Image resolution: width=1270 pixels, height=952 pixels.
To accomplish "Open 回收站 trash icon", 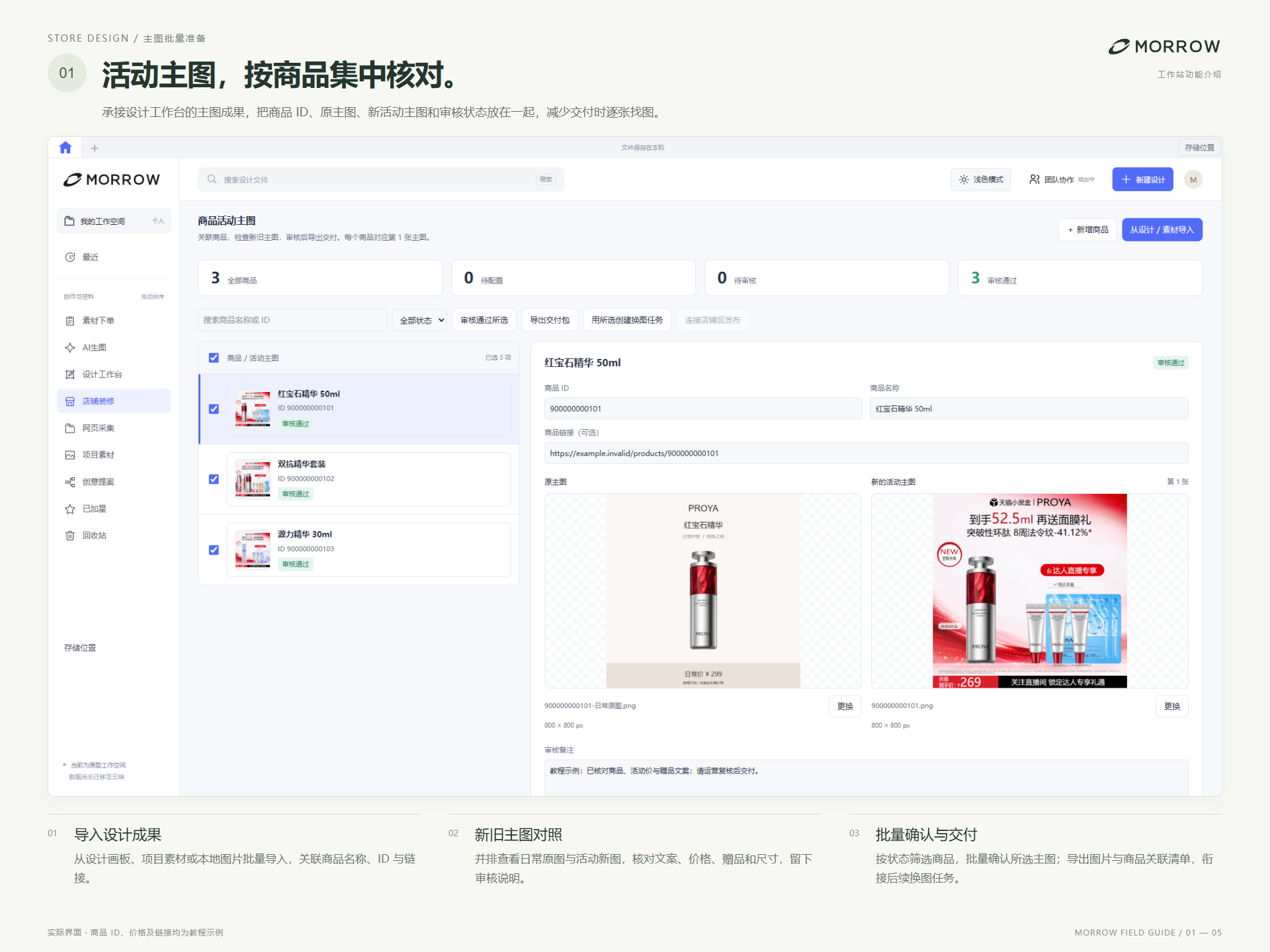I will (x=70, y=535).
